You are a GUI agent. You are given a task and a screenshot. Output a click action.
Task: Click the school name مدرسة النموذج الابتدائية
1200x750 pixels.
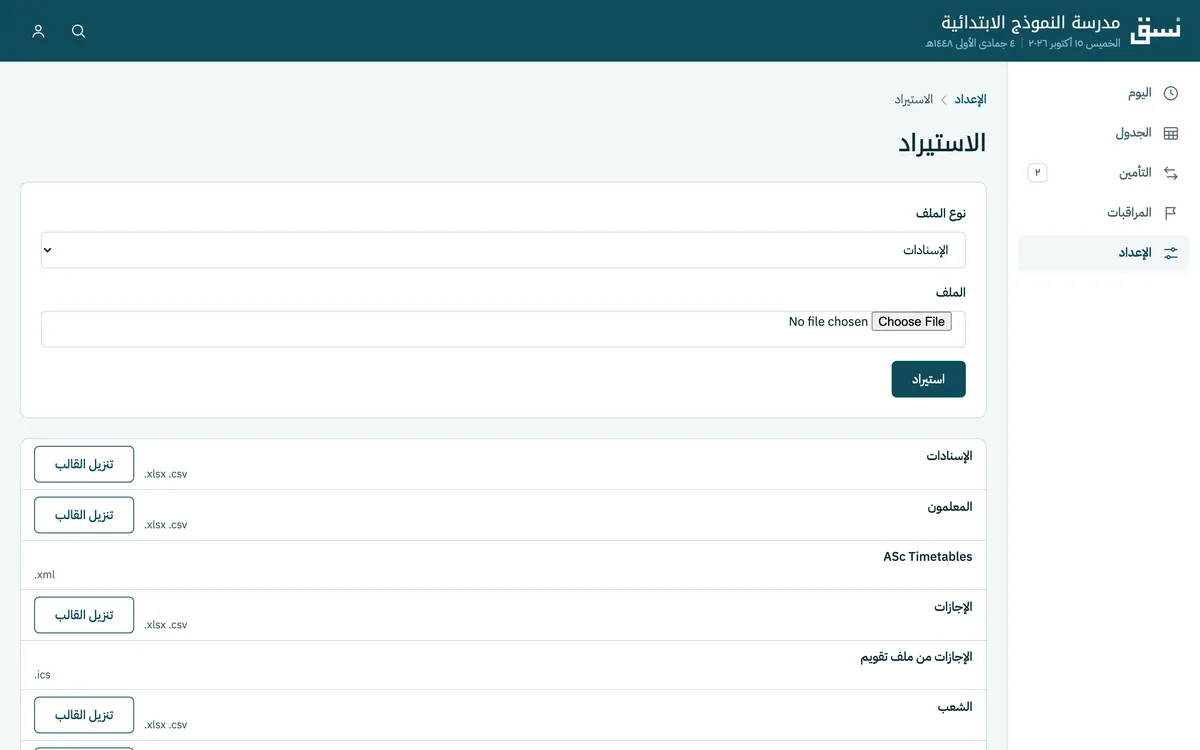[1030, 22]
